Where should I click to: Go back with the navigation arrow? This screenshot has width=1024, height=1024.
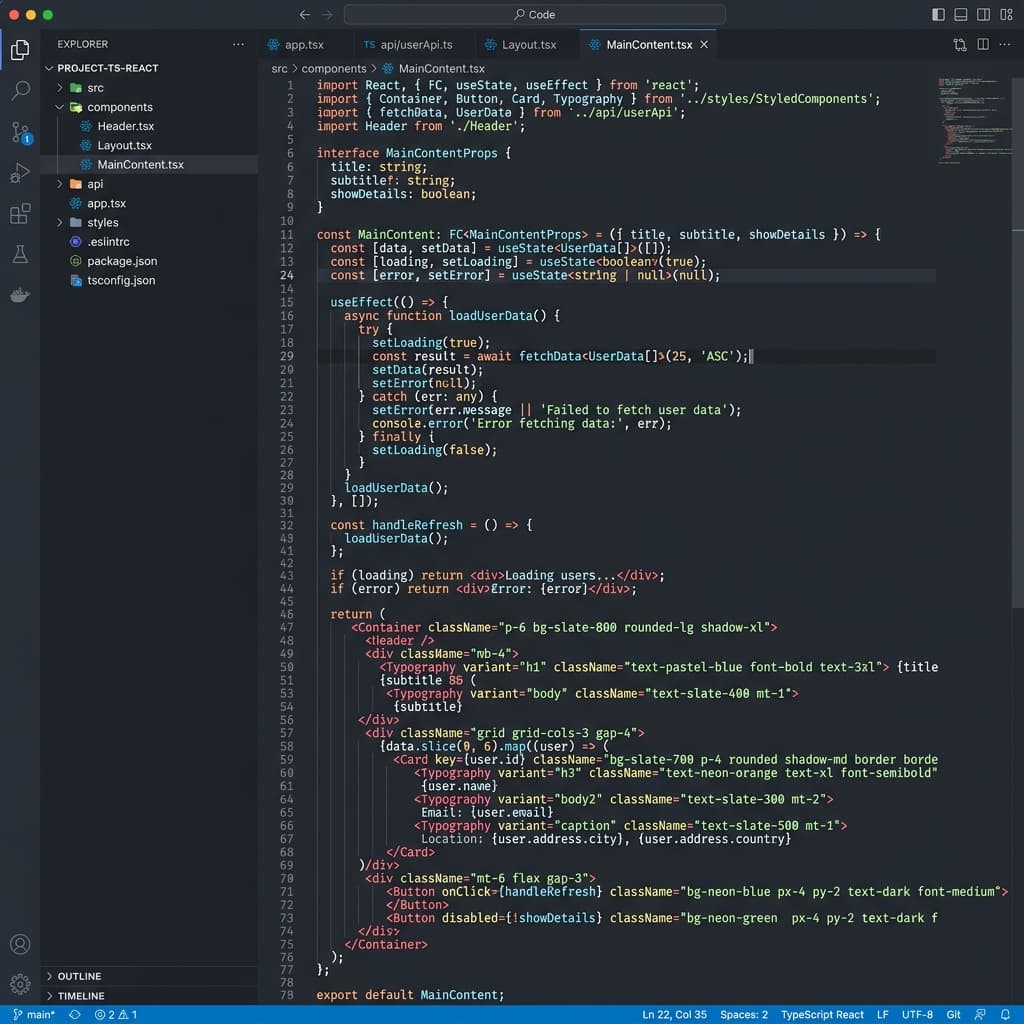305,14
